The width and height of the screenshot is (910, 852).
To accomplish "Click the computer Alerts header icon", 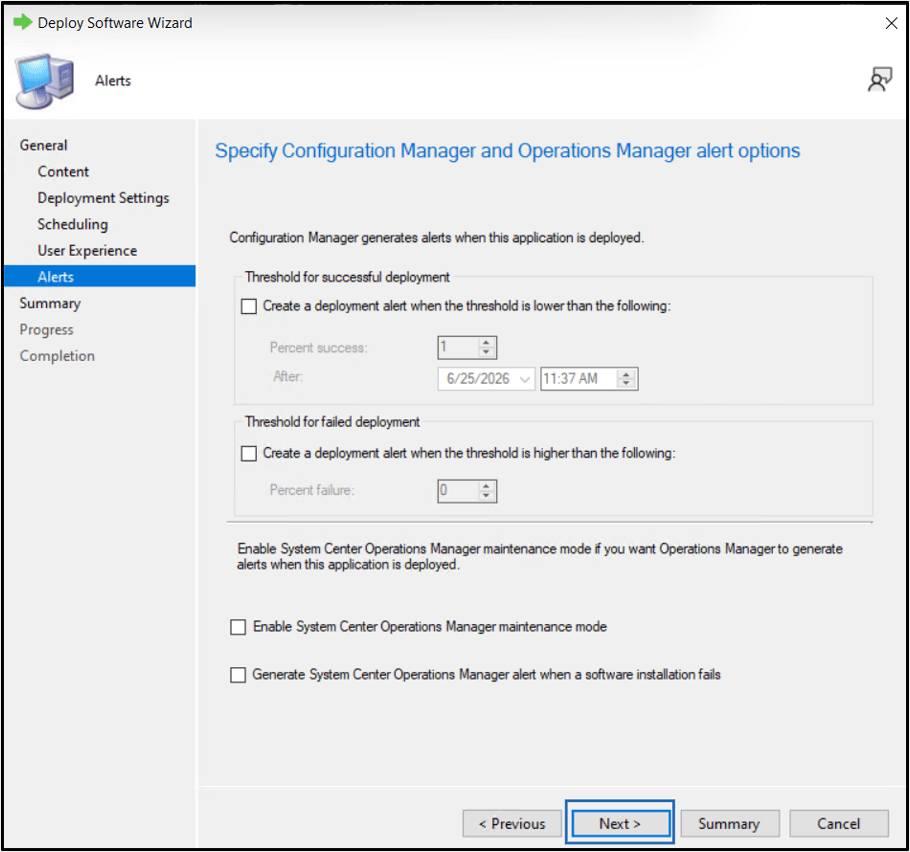I will (x=45, y=81).
